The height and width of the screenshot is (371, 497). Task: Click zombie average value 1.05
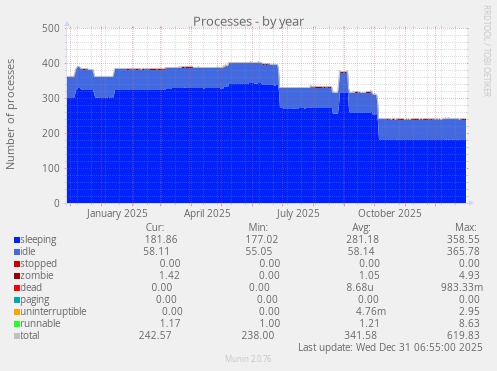click(369, 275)
